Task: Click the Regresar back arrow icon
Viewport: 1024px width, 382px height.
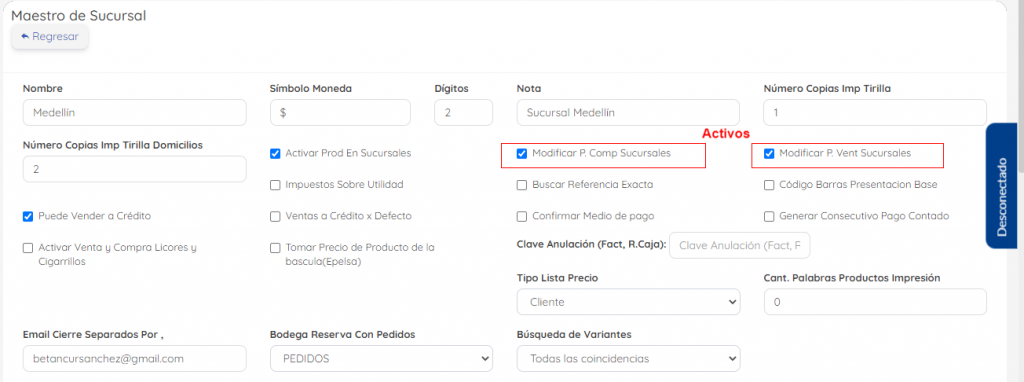Action: [x=25, y=37]
